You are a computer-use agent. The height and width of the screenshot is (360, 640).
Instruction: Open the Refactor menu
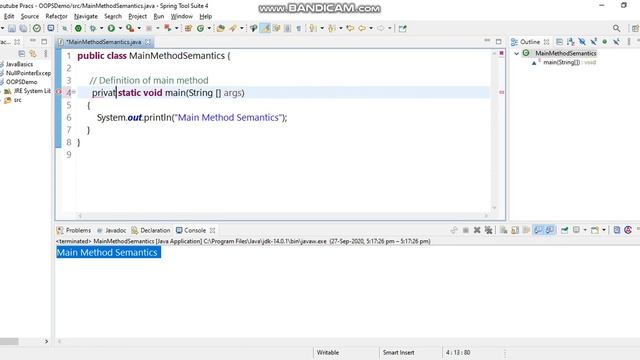click(x=56, y=16)
